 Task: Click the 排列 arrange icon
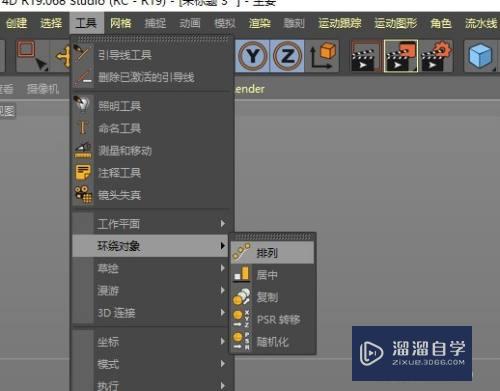241,251
